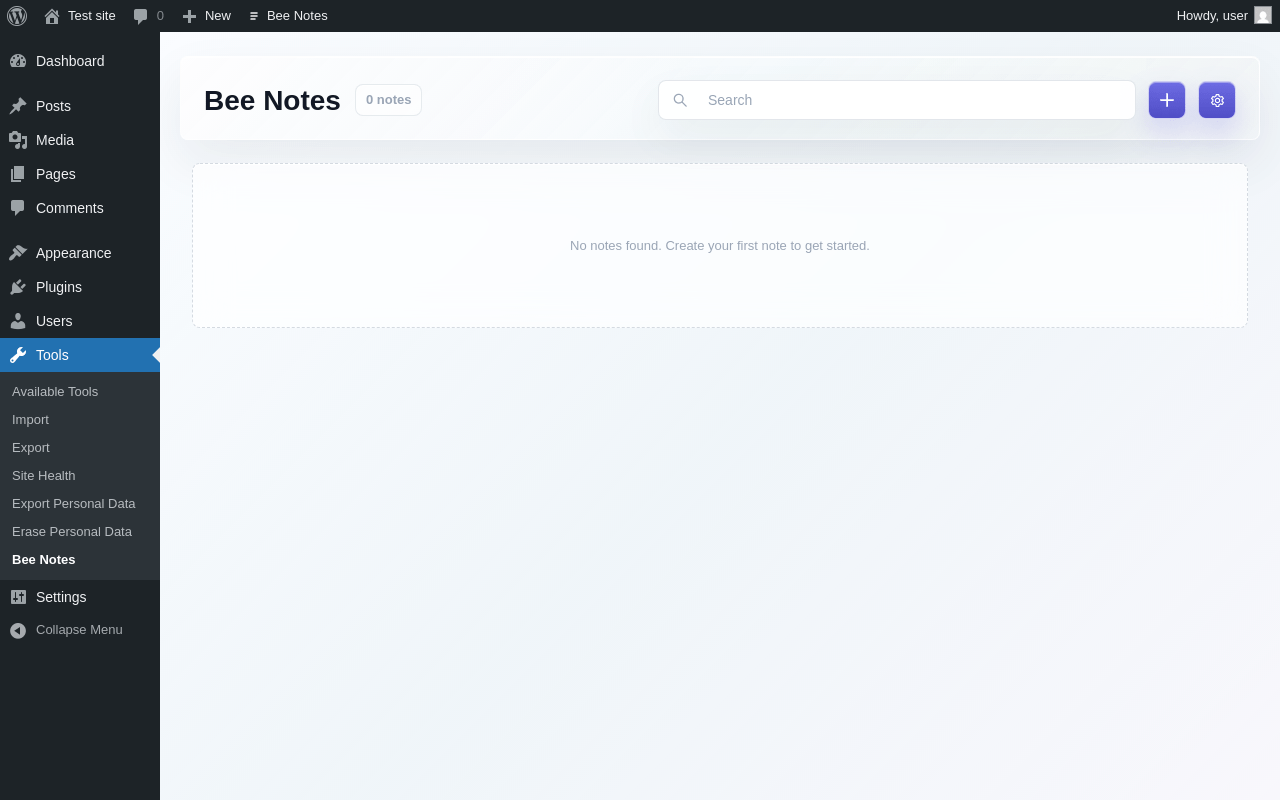This screenshot has width=1280, height=800.
Task: Click the comments bubble icon in admin bar
Action: click(141, 16)
